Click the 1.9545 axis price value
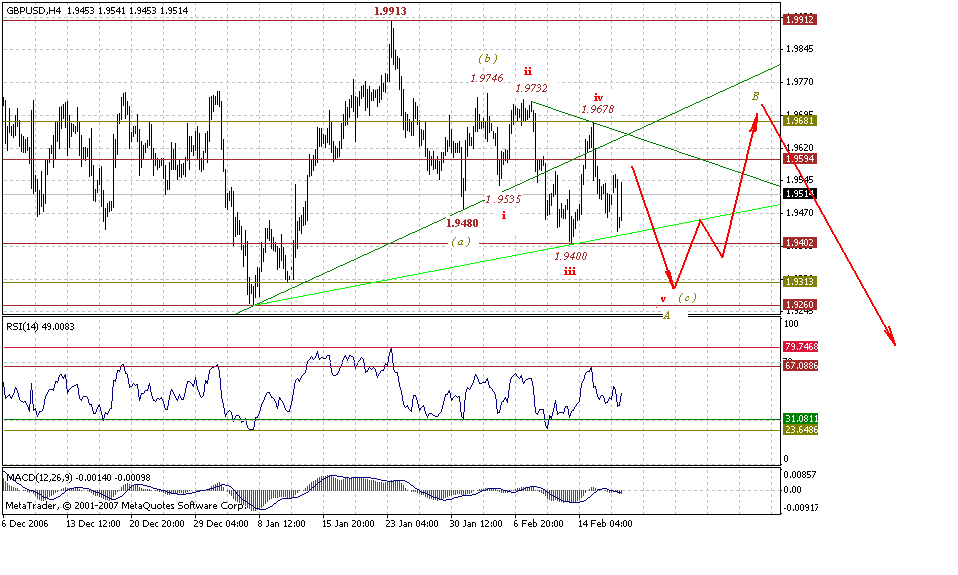Viewport: 958px width, 575px height. (x=800, y=180)
